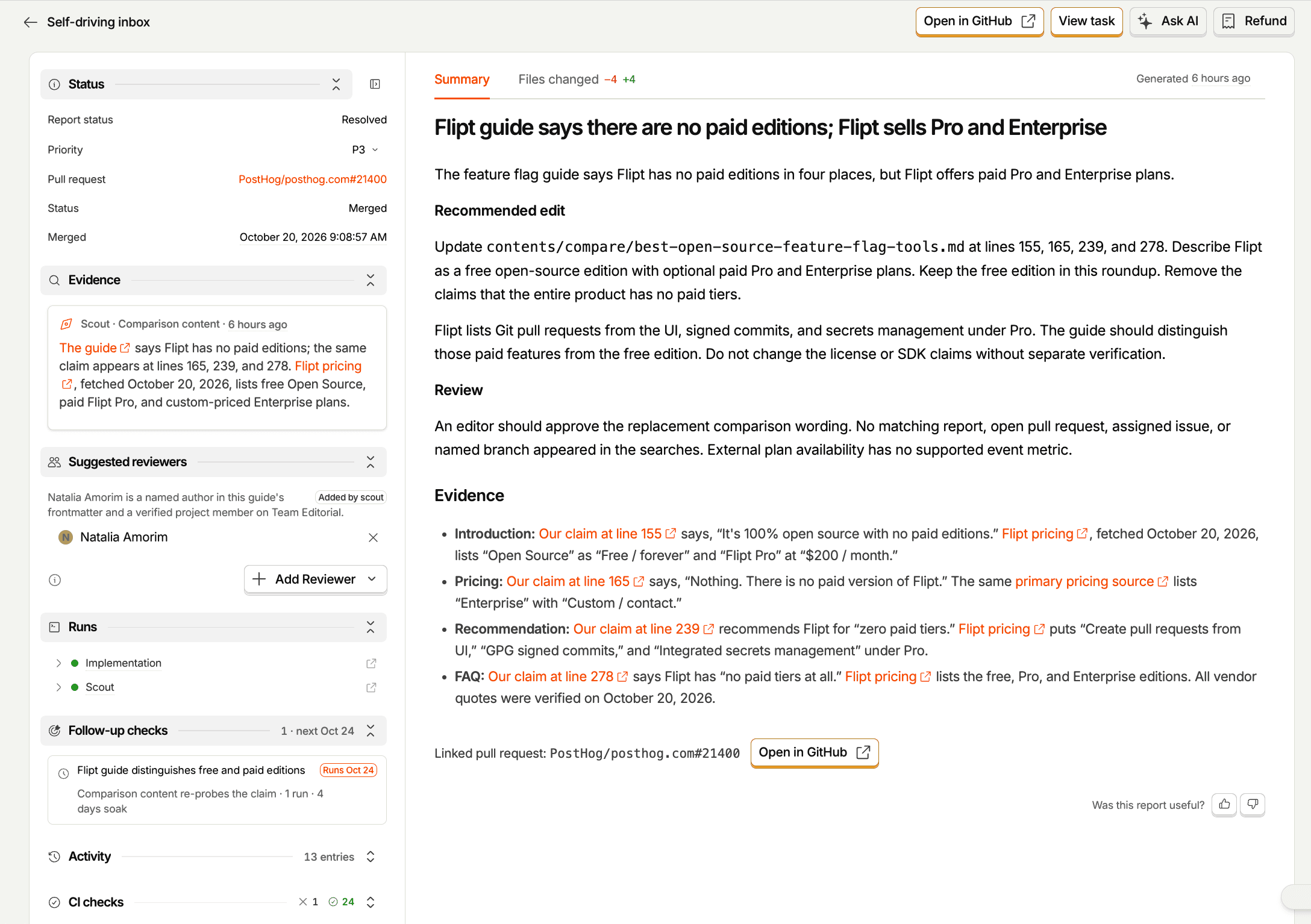Collapse the Evidence section
1311x924 pixels.
tap(371, 280)
